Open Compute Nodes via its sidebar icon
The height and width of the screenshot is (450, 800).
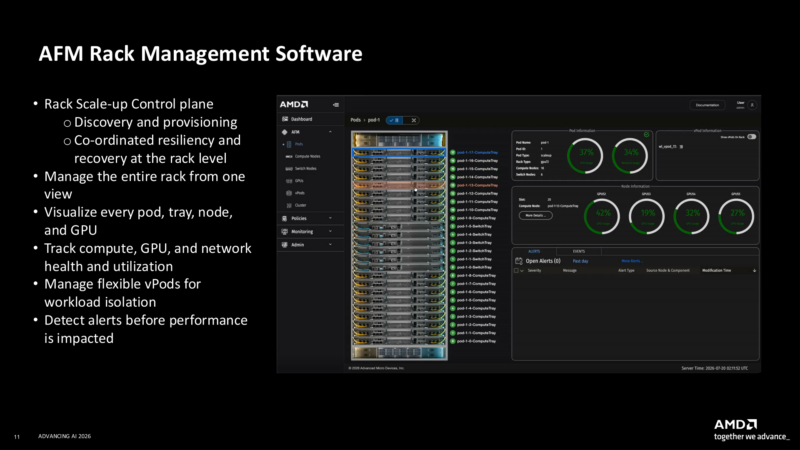(289, 156)
